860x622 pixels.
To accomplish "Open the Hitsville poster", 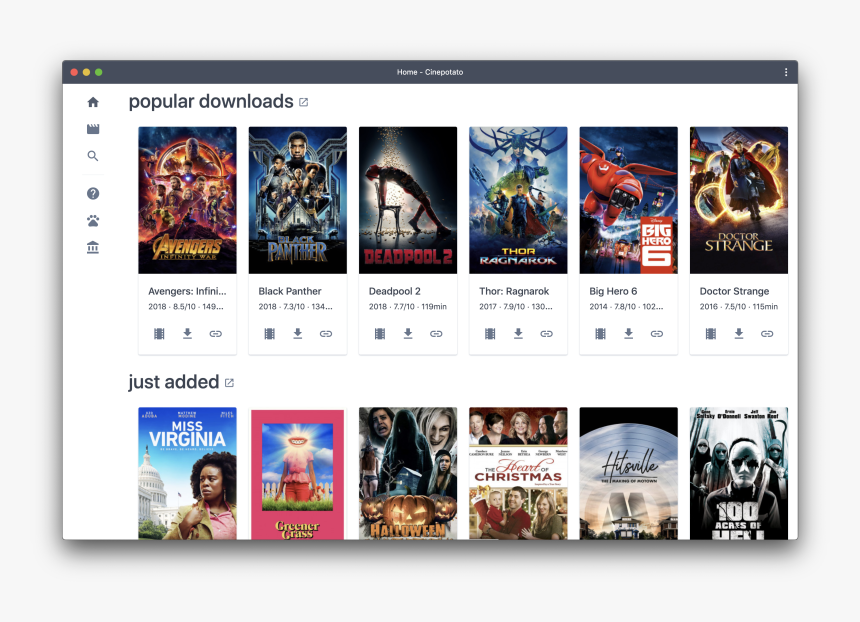I will [629, 473].
